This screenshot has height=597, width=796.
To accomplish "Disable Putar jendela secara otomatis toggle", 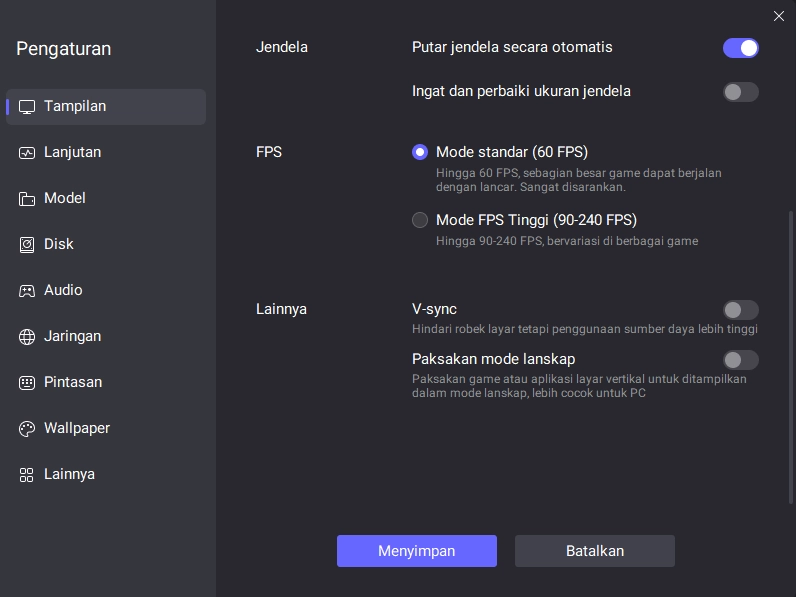I will [740, 48].
